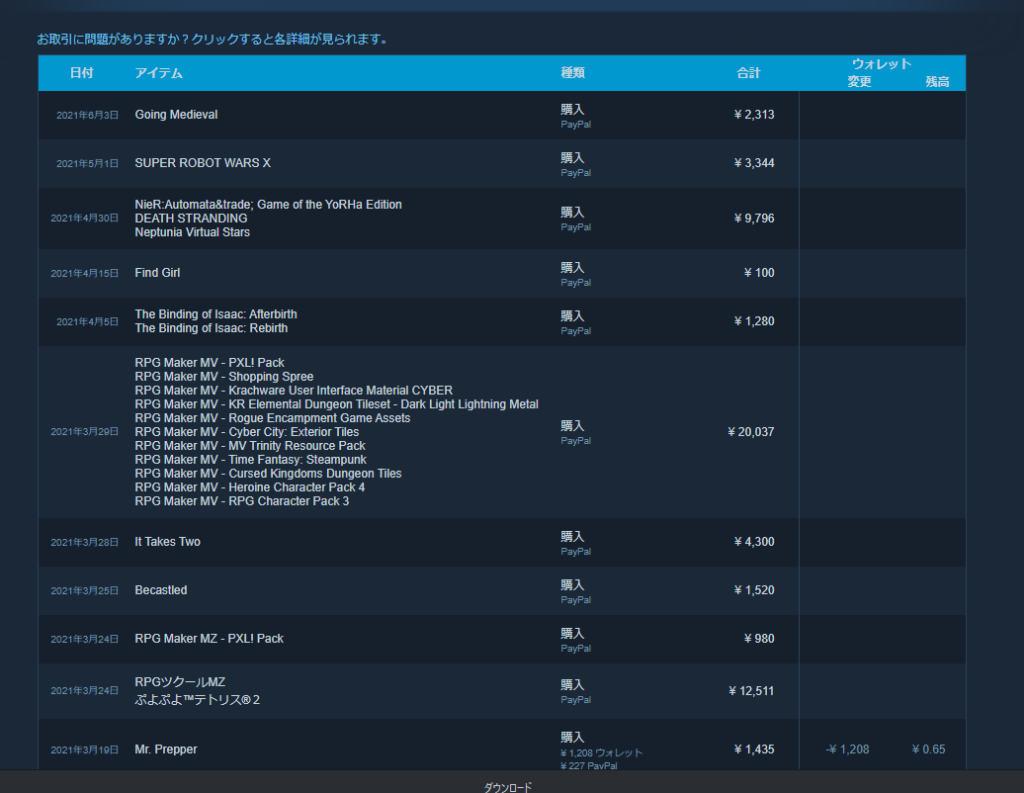Select the DEATH STRANDING item line
The width and height of the screenshot is (1024, 793).
coord(191,218)
